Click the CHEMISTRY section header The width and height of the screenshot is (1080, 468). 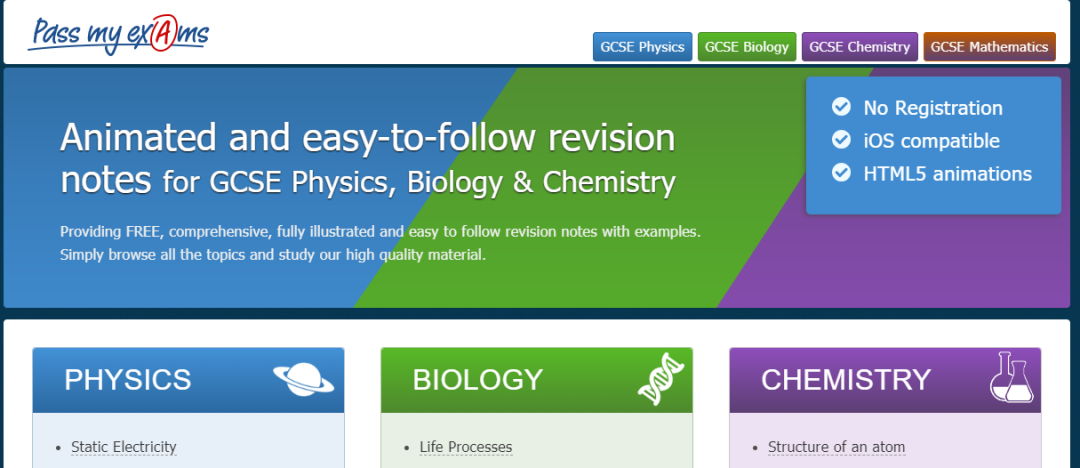(885, 380)
